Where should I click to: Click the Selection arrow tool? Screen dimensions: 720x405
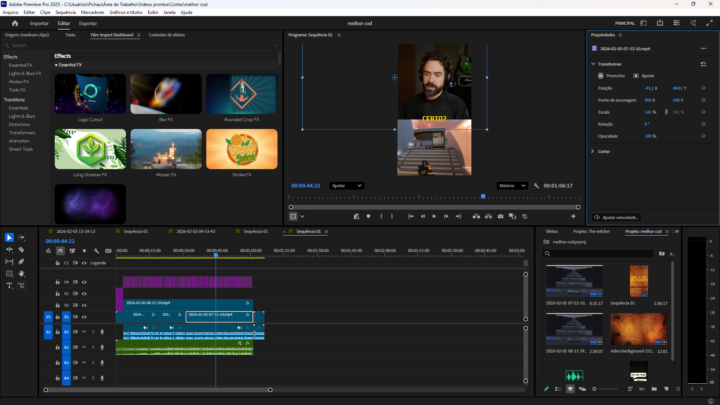coord(9,237)
